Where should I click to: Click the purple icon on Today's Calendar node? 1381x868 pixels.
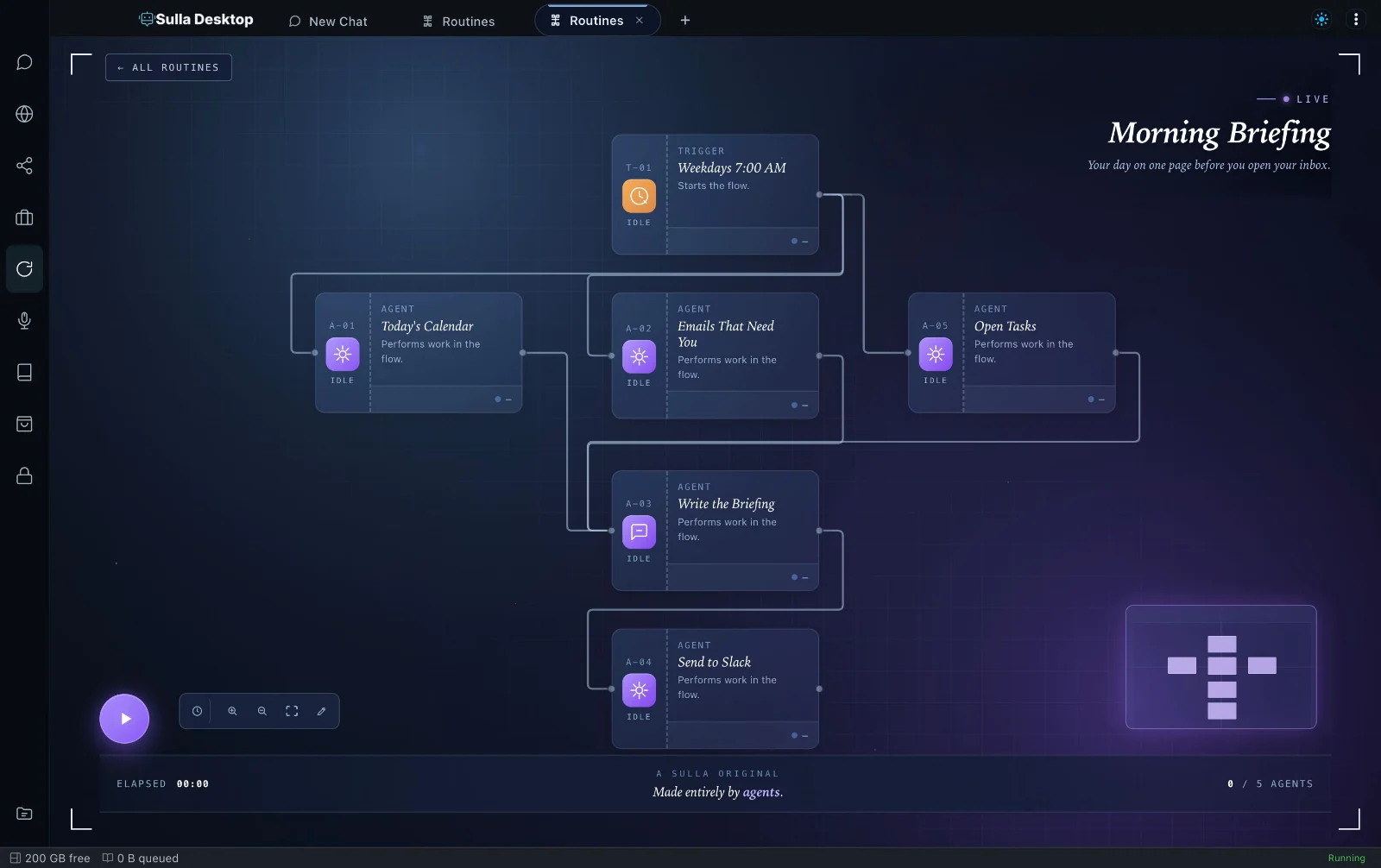tap(343, 354)
